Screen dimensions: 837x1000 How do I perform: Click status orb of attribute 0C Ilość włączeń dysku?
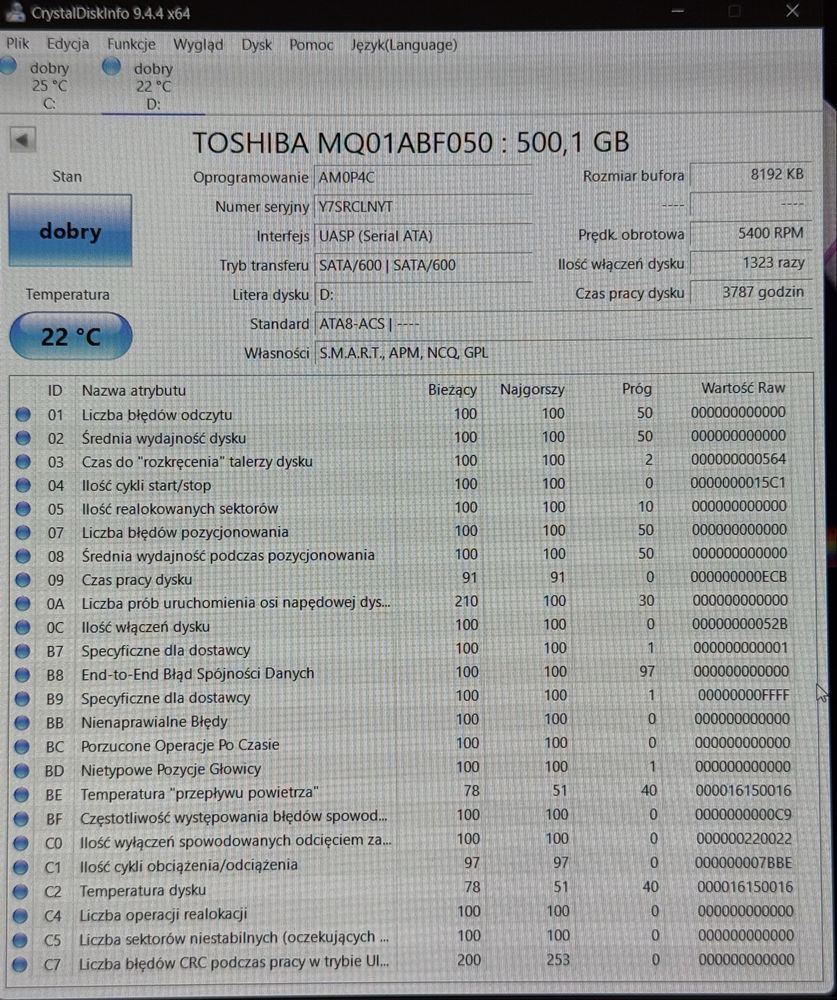click(23, 626)
